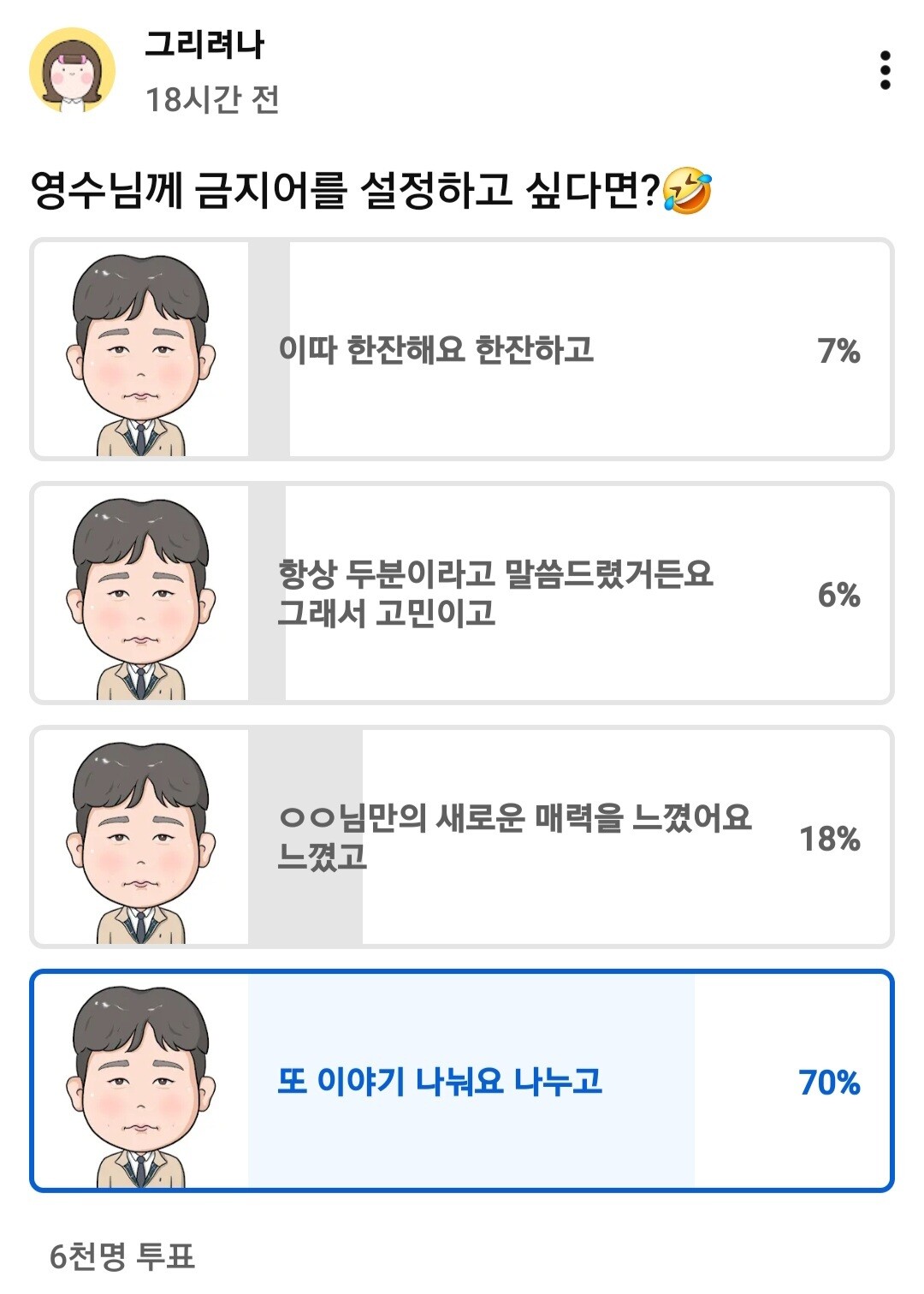Click the '6천명 투표' vote count

coord(122,1256)
